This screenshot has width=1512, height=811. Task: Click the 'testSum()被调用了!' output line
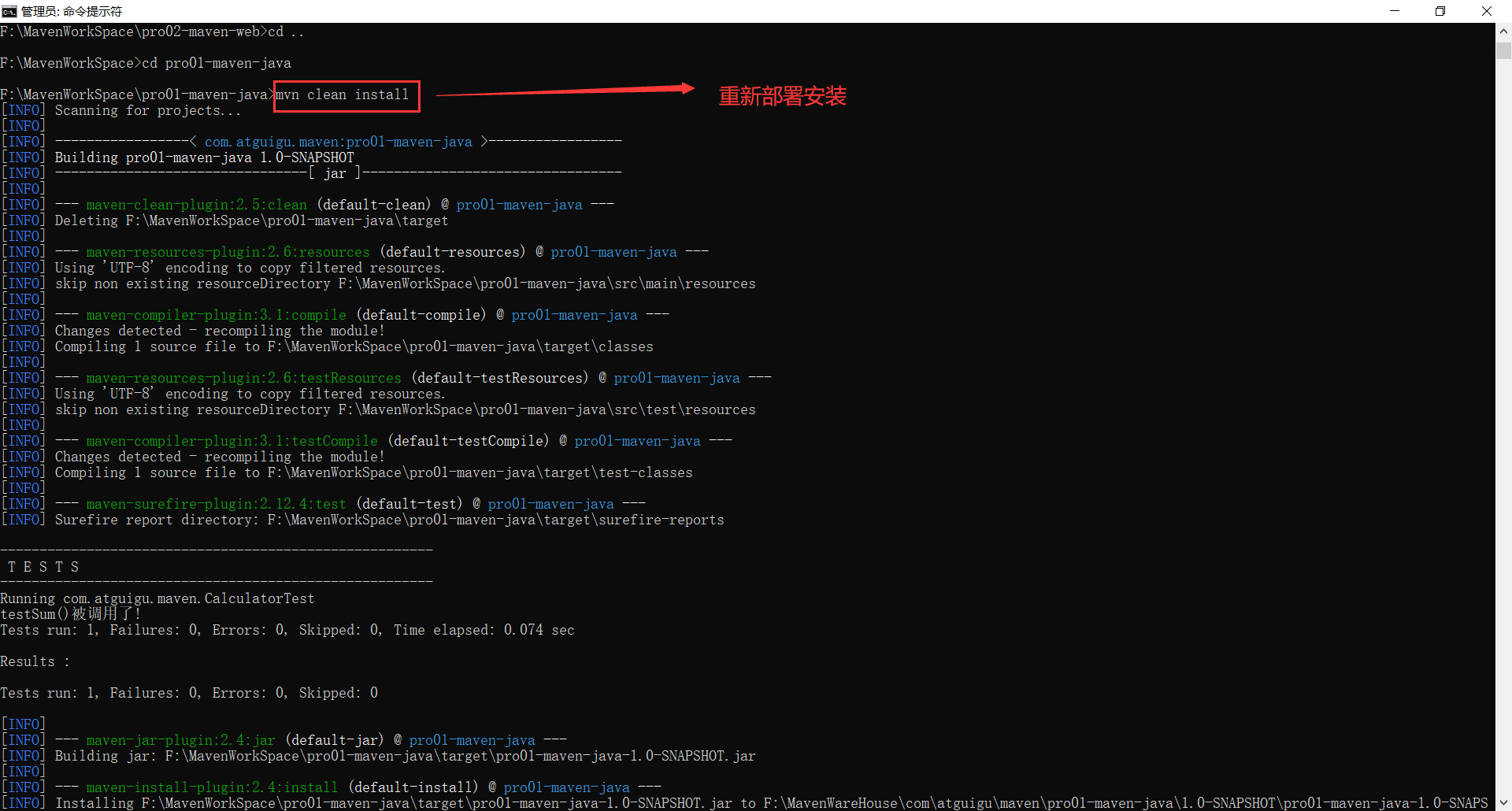(71, 614)
